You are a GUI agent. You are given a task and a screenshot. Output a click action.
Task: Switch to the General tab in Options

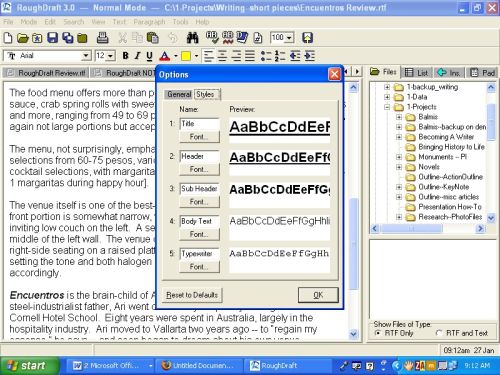pos(179,94)
